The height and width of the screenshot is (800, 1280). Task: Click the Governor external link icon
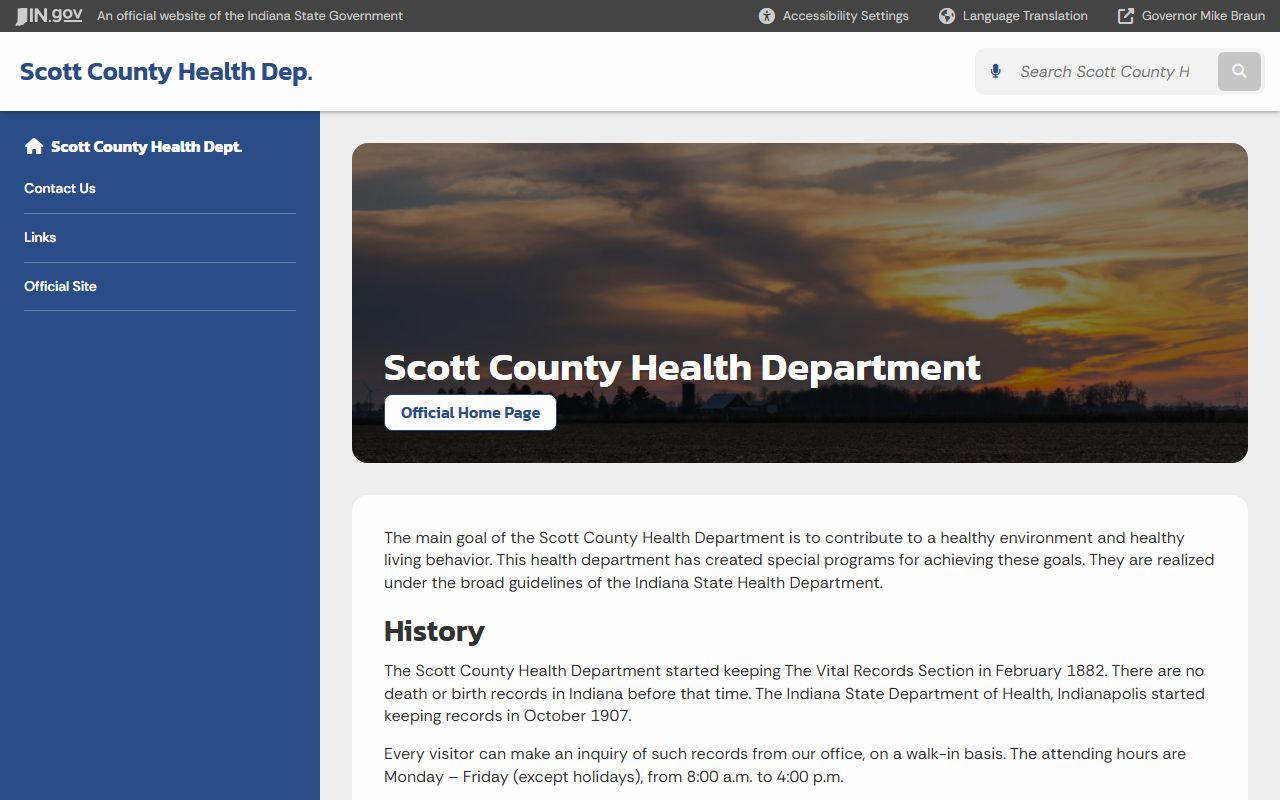(1126, 16)
